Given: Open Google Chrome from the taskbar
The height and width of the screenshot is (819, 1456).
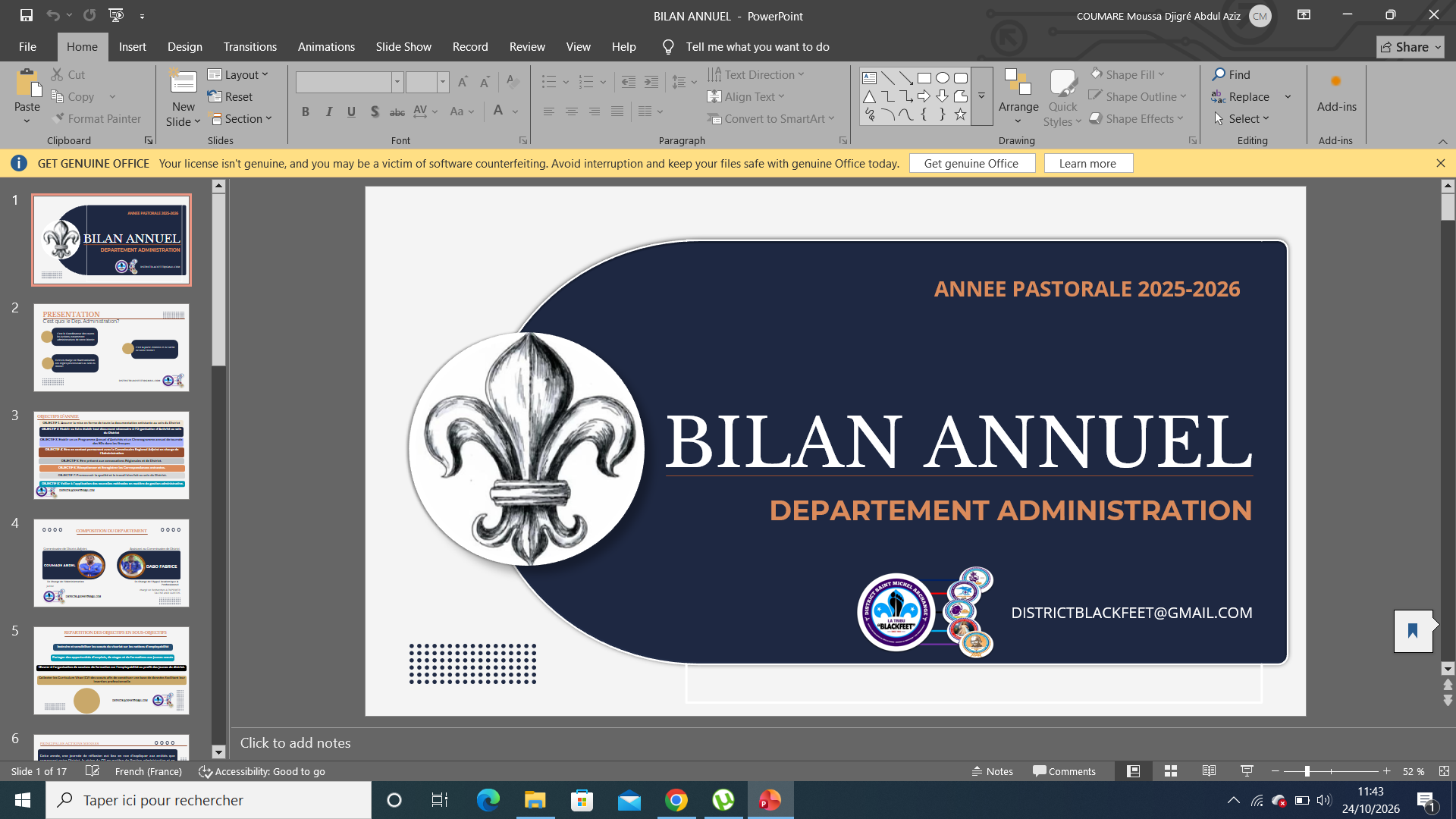Looking at the screenshot, I should [676, 800].
